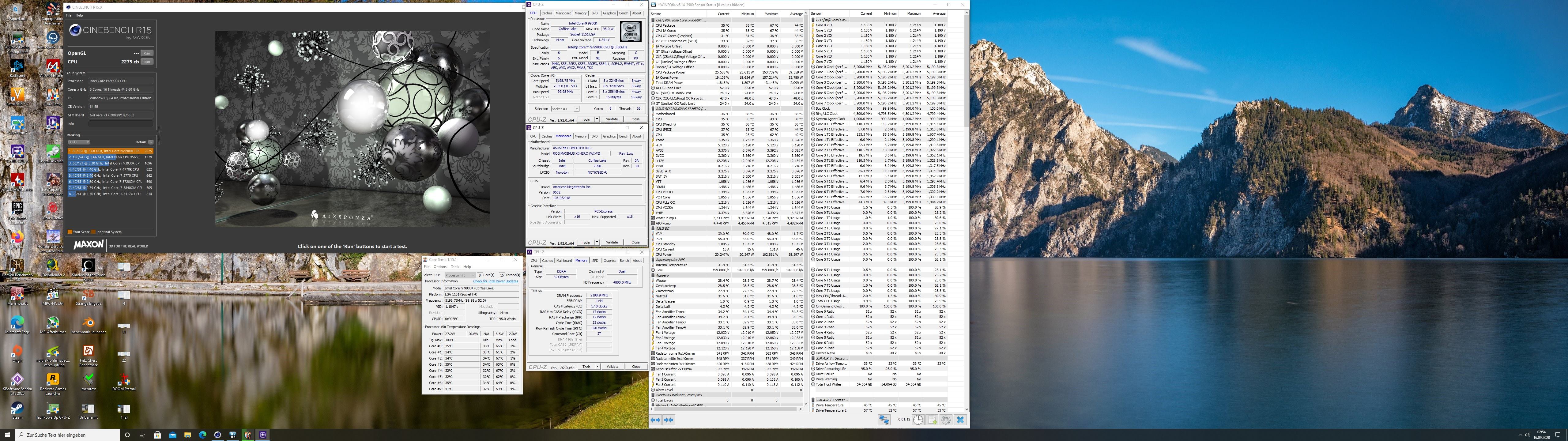Open Strange Brigade desktop icon
The image size is (1568, 441).
(x=88, y=296)
